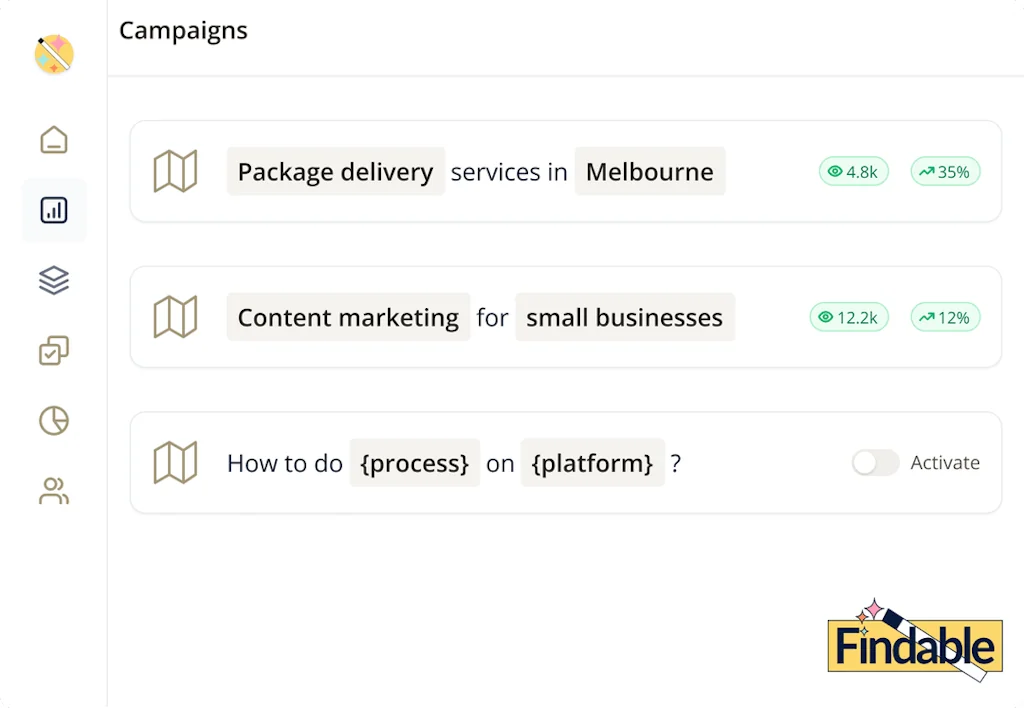Select the {platform} placeholder field
Viewport: 1024px width, 708px height.
[x=592, y=463]
